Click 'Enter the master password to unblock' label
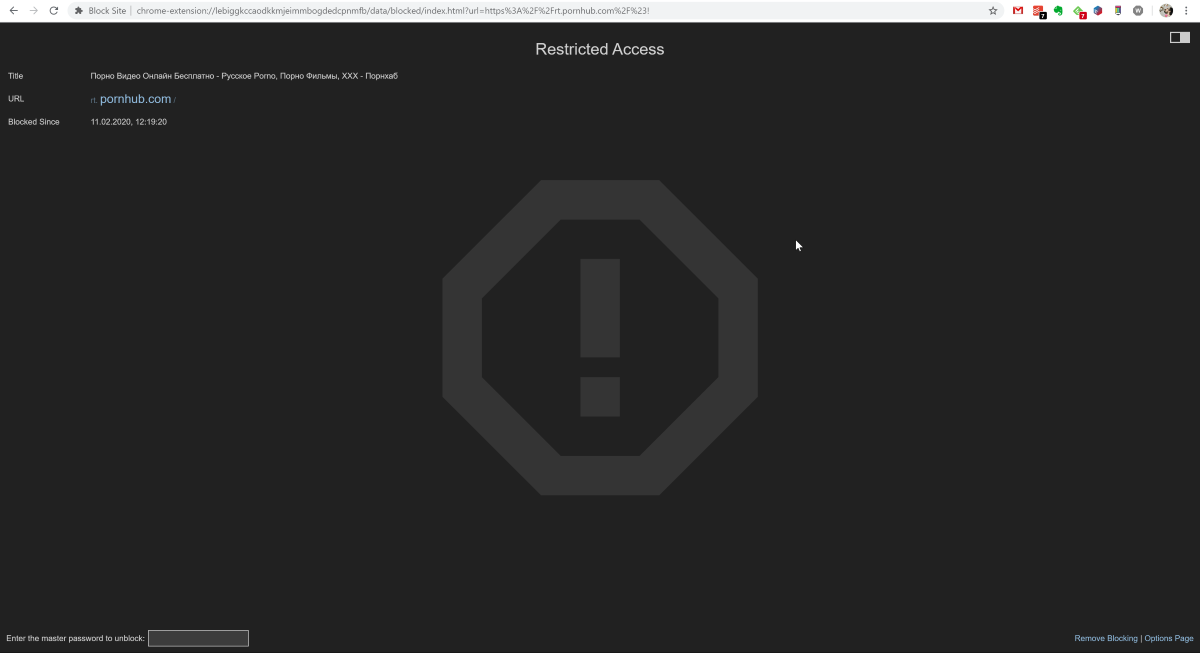The image size is (1200, 653). click(75, 638)
